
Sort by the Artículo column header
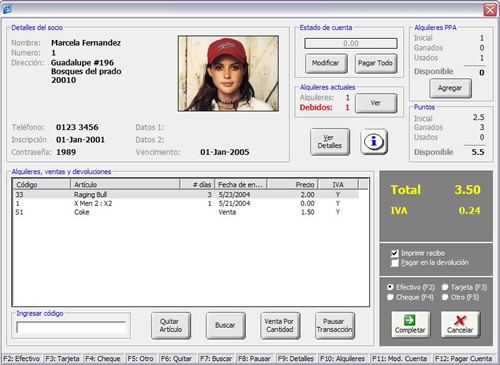(x=125, y=184)
